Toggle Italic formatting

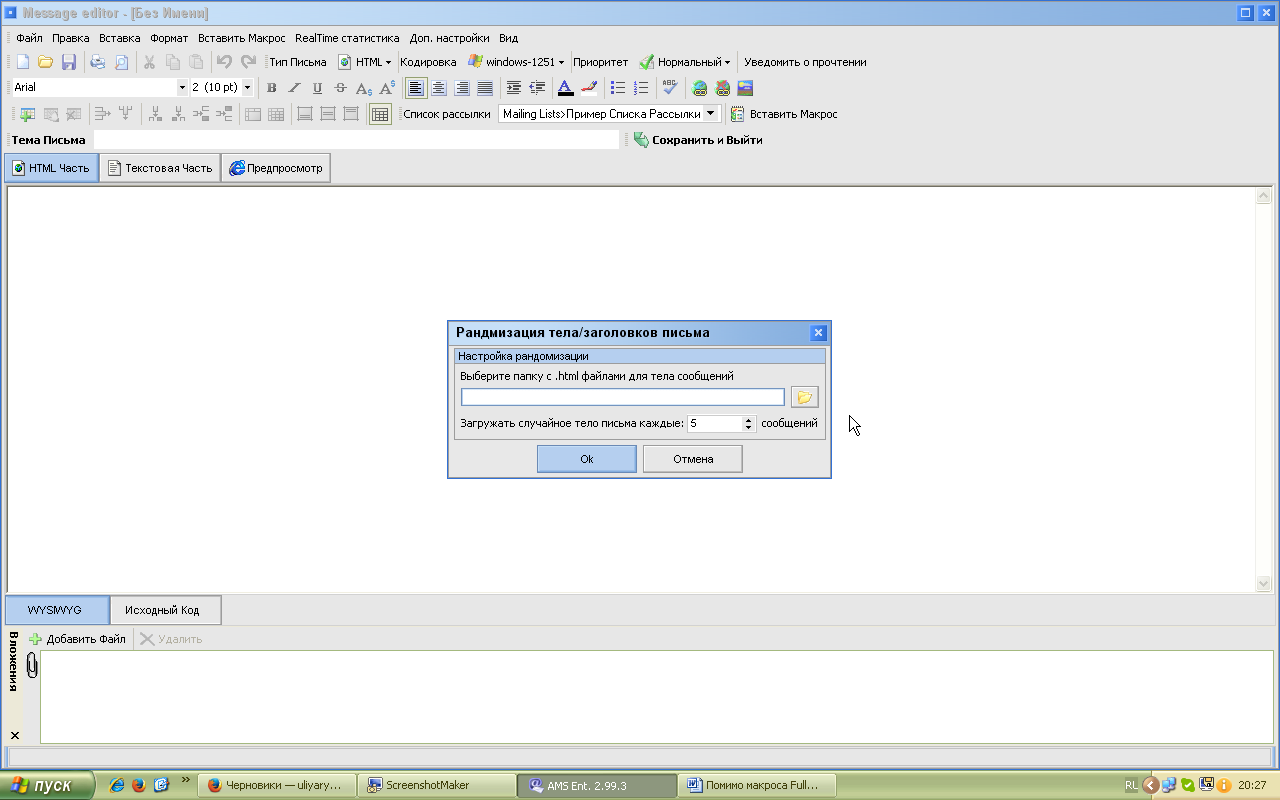pos(294,88)
